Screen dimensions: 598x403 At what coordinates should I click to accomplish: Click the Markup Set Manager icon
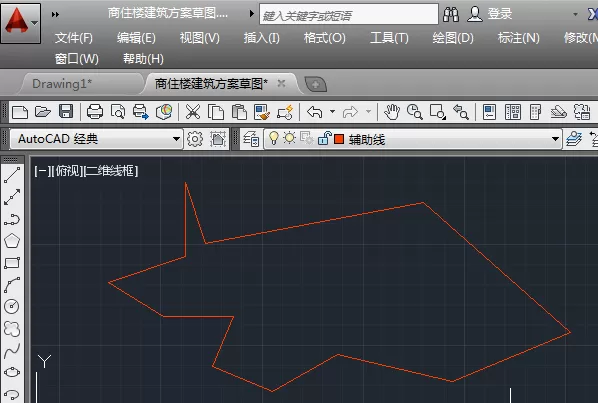point(582,112)
